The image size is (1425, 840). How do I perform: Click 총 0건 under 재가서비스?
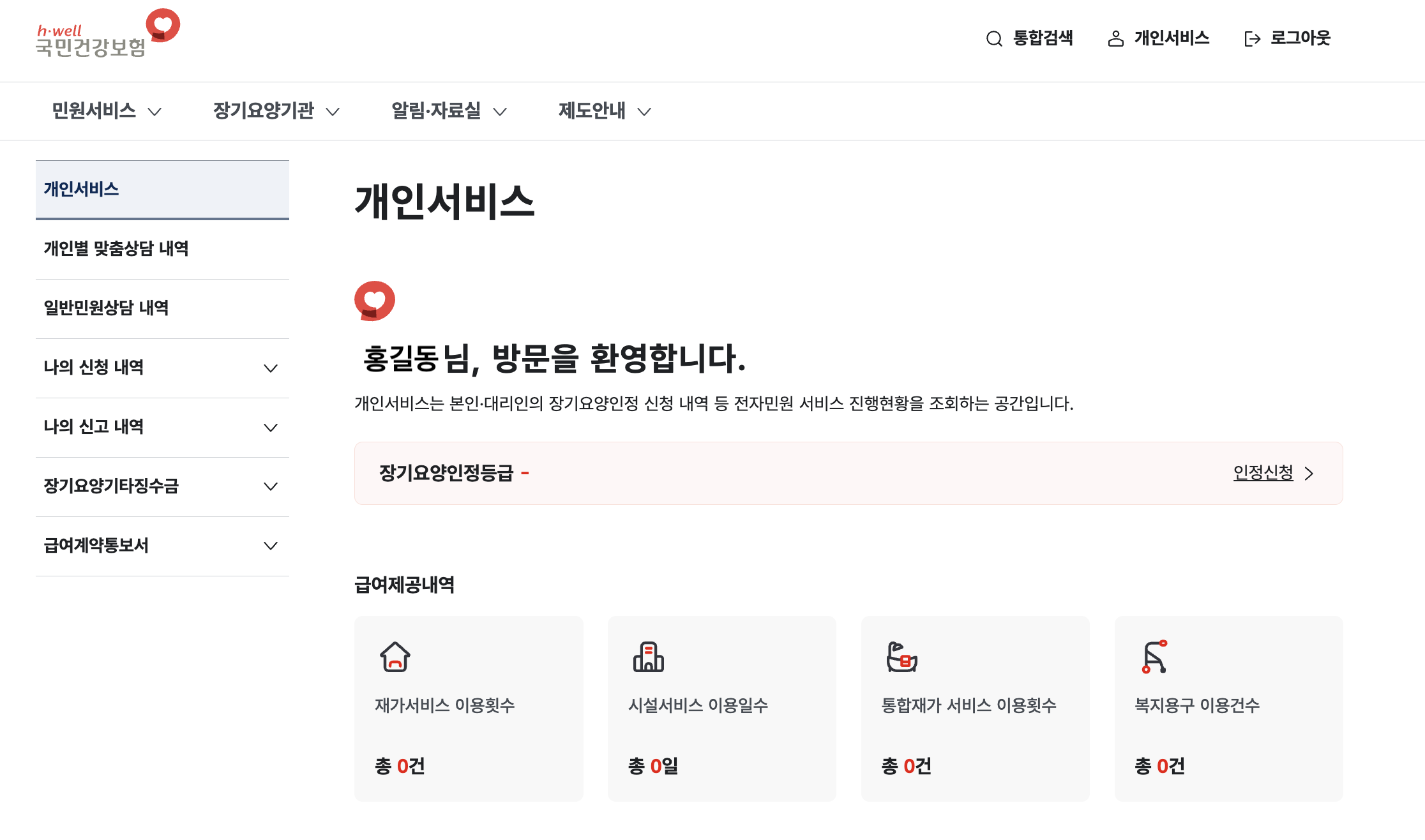[400, 766]
